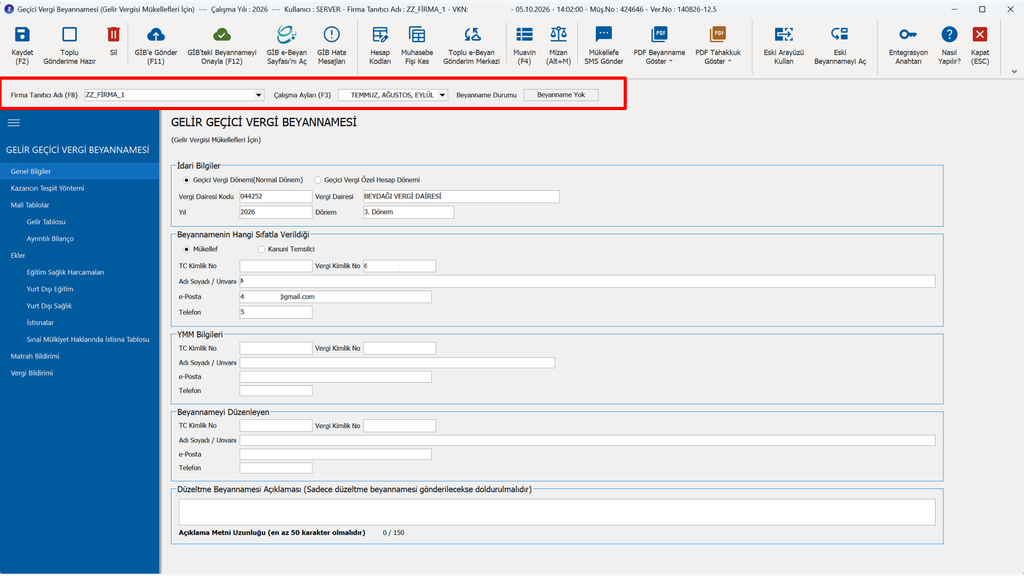Screen dimensions: 1024x576
Task: Expand the Firma Tanıtıcı Adı dropdown
Action: pyautogui.click(x=259, y=95)
